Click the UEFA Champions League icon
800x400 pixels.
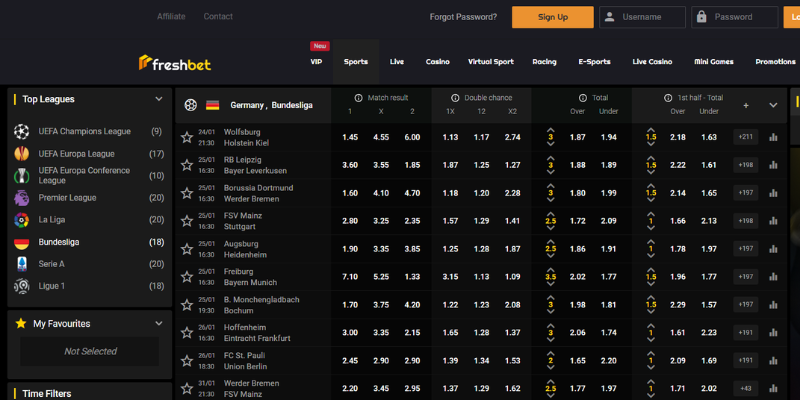[22, 132]
